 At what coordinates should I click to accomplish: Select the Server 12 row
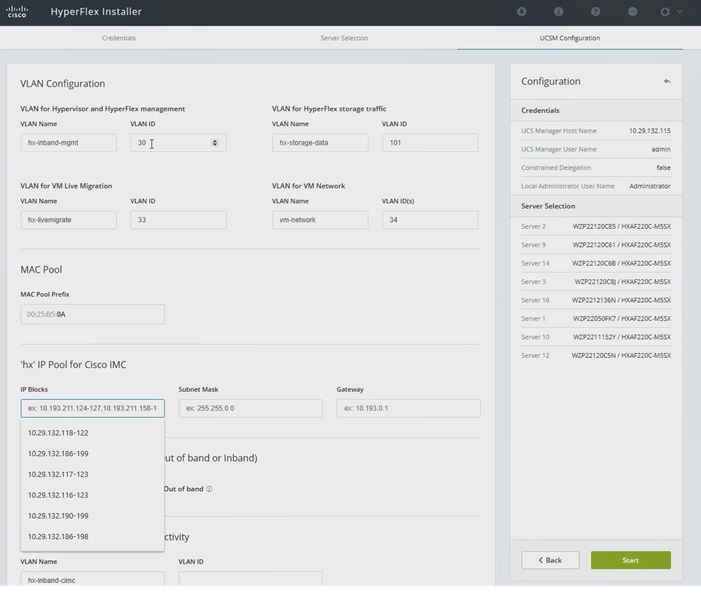[x=596, y=355]
